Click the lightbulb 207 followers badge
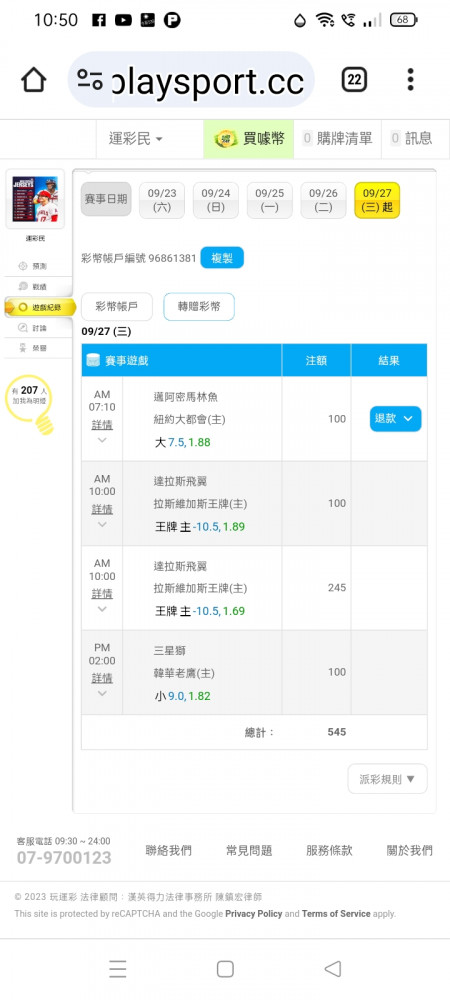Viewport: 450px width, 1000px height. tap(31, 404)
